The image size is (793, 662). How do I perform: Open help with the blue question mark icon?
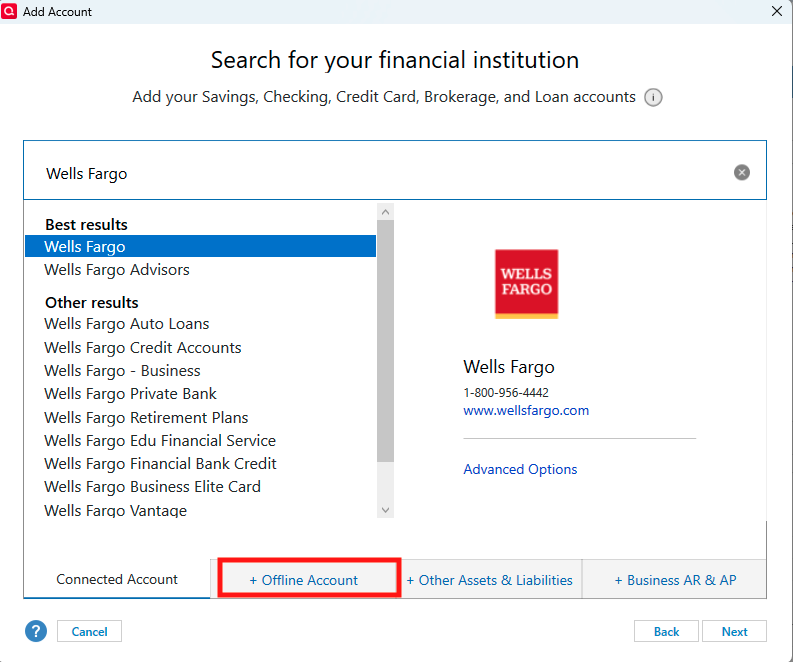(36, 631)
